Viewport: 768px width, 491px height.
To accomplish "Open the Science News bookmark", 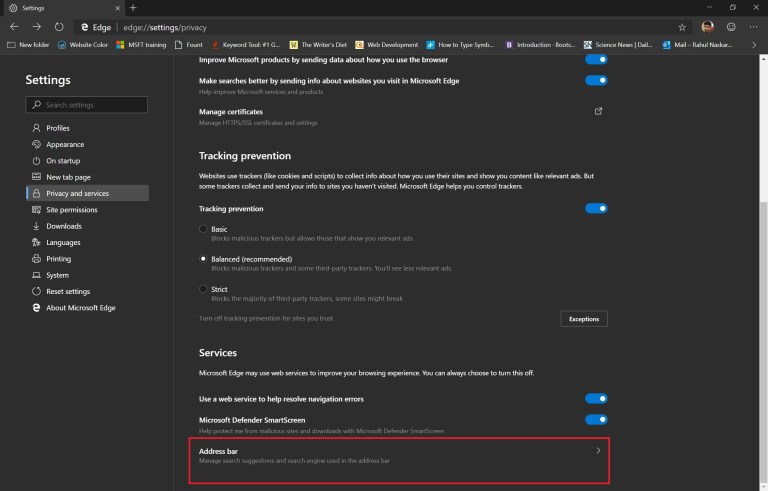I will tap(618, 45).
